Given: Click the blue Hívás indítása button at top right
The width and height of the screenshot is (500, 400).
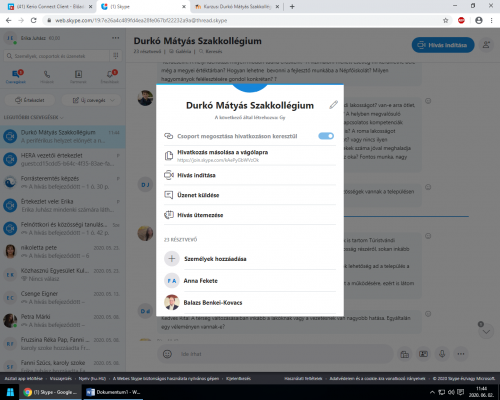Looking at the screenshot, I should (x=443, y=45).
